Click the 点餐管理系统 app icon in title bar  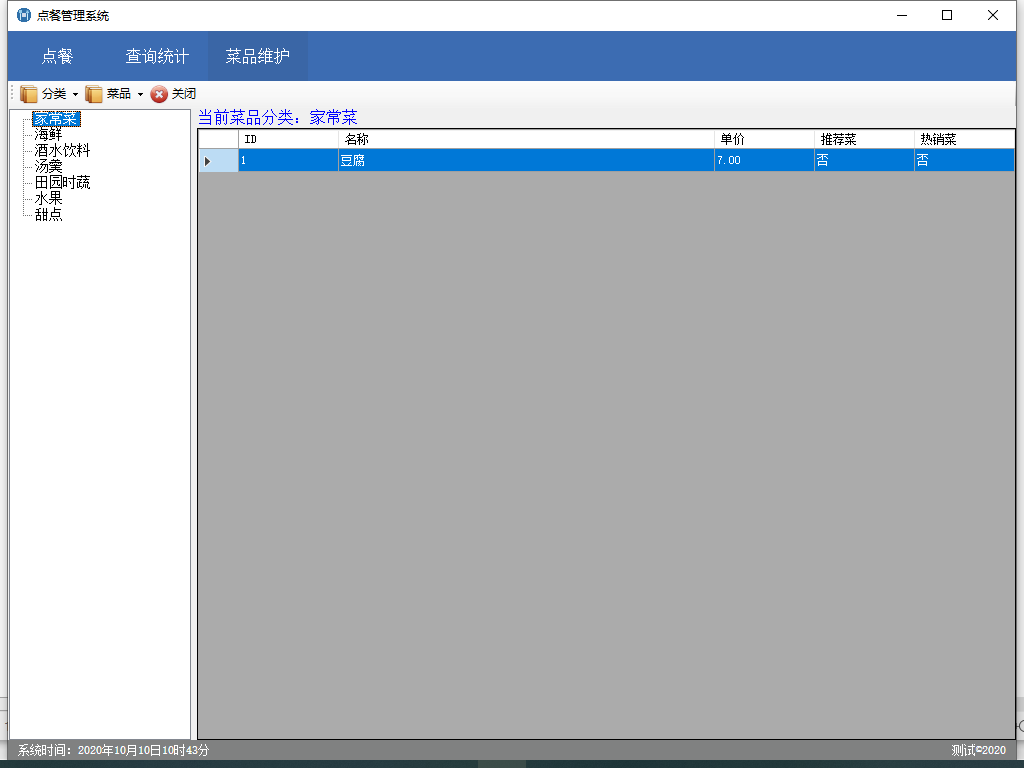click(24, 15)
